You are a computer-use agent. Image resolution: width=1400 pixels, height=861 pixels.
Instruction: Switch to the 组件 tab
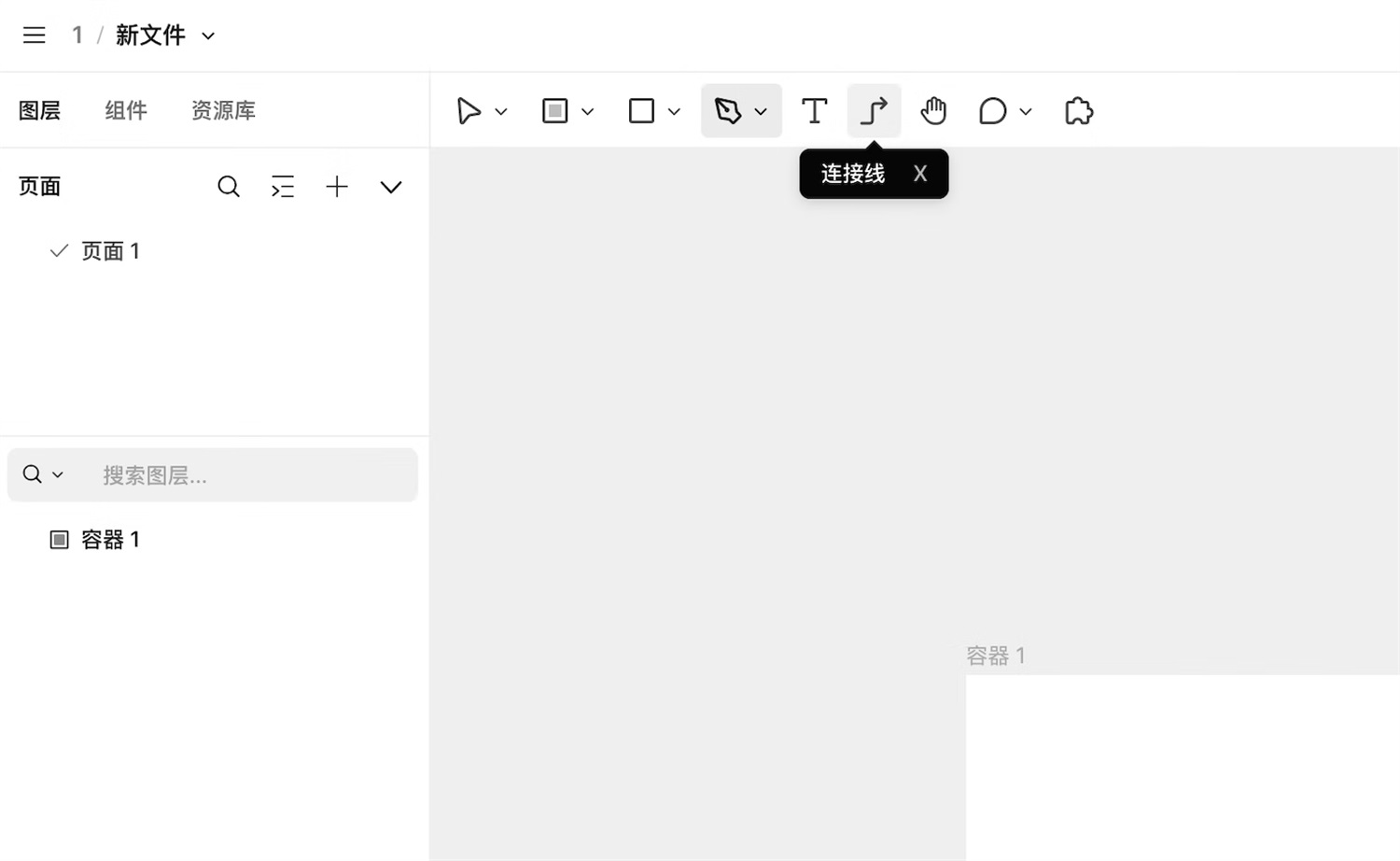[126, 110]
